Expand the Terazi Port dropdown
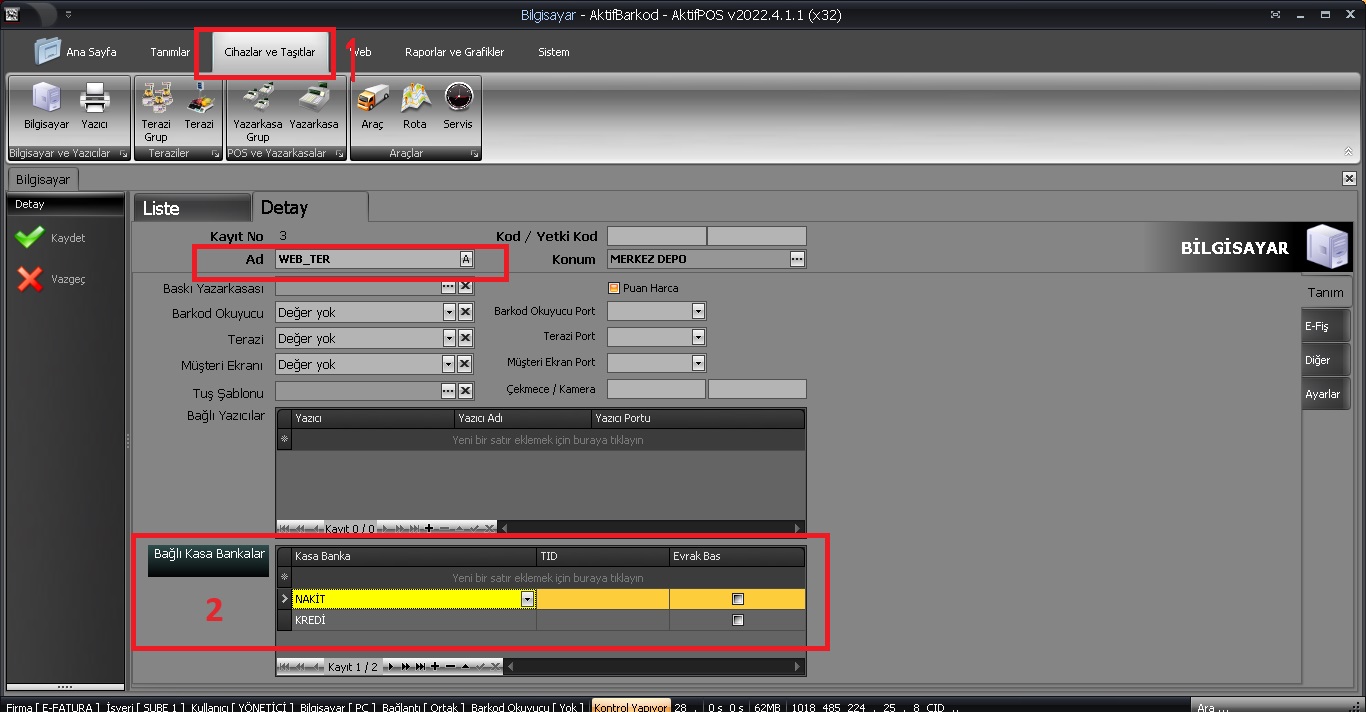The height and width of the screenshot is (712, 1366). 698,338
